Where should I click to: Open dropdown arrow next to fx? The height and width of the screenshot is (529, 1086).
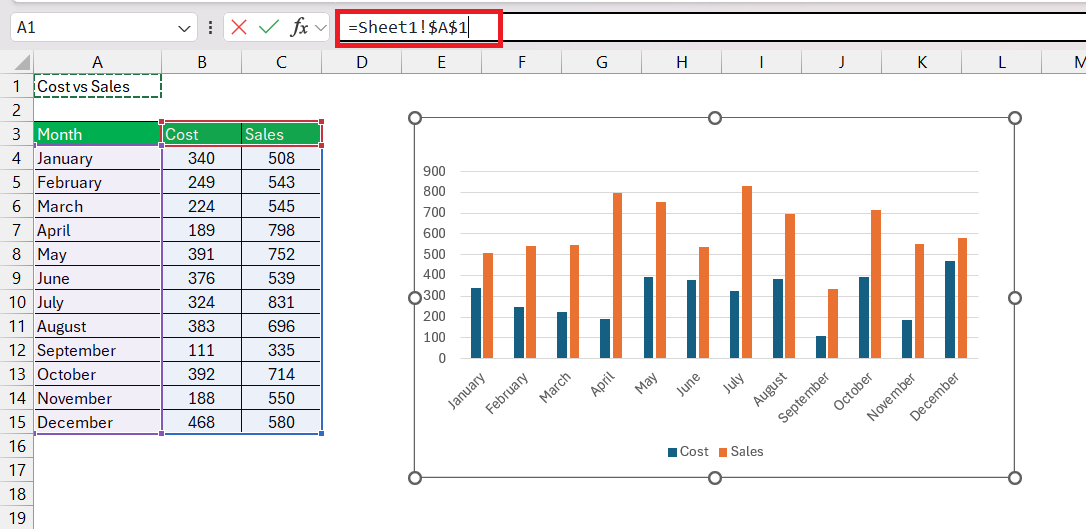[320, 28]
